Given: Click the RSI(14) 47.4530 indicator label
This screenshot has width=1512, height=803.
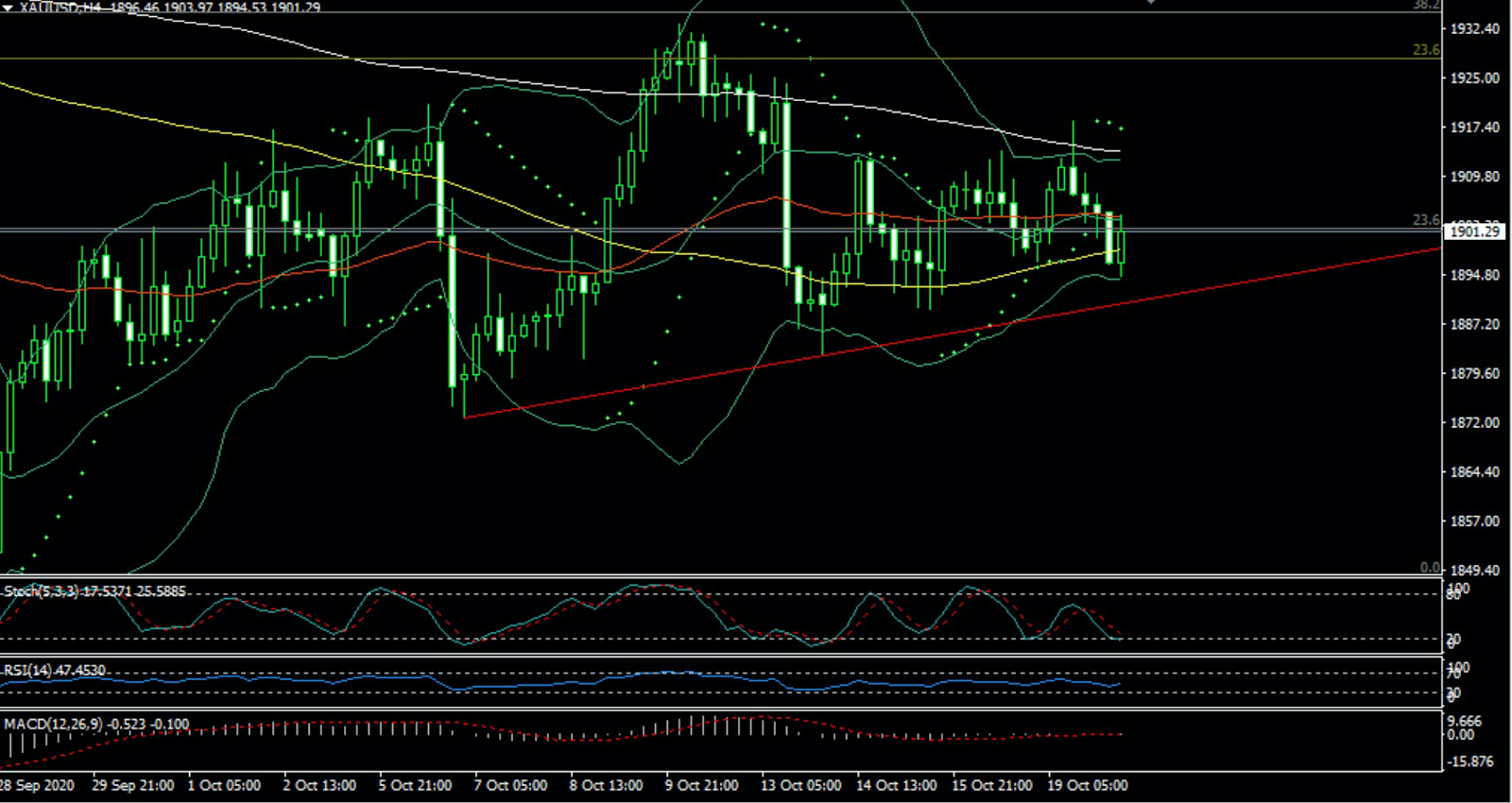Looking at the screenshot, I should point(55,670).
